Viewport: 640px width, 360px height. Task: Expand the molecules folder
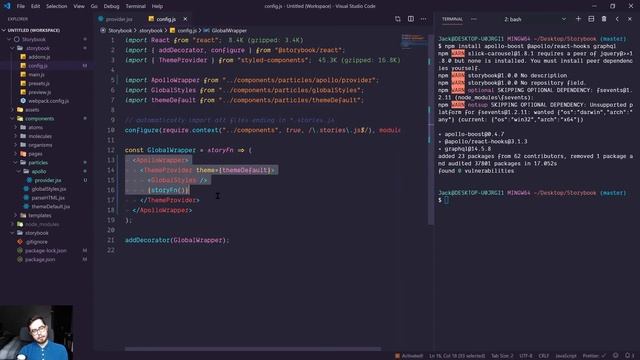pyautogui.click(x=16, y=136)
